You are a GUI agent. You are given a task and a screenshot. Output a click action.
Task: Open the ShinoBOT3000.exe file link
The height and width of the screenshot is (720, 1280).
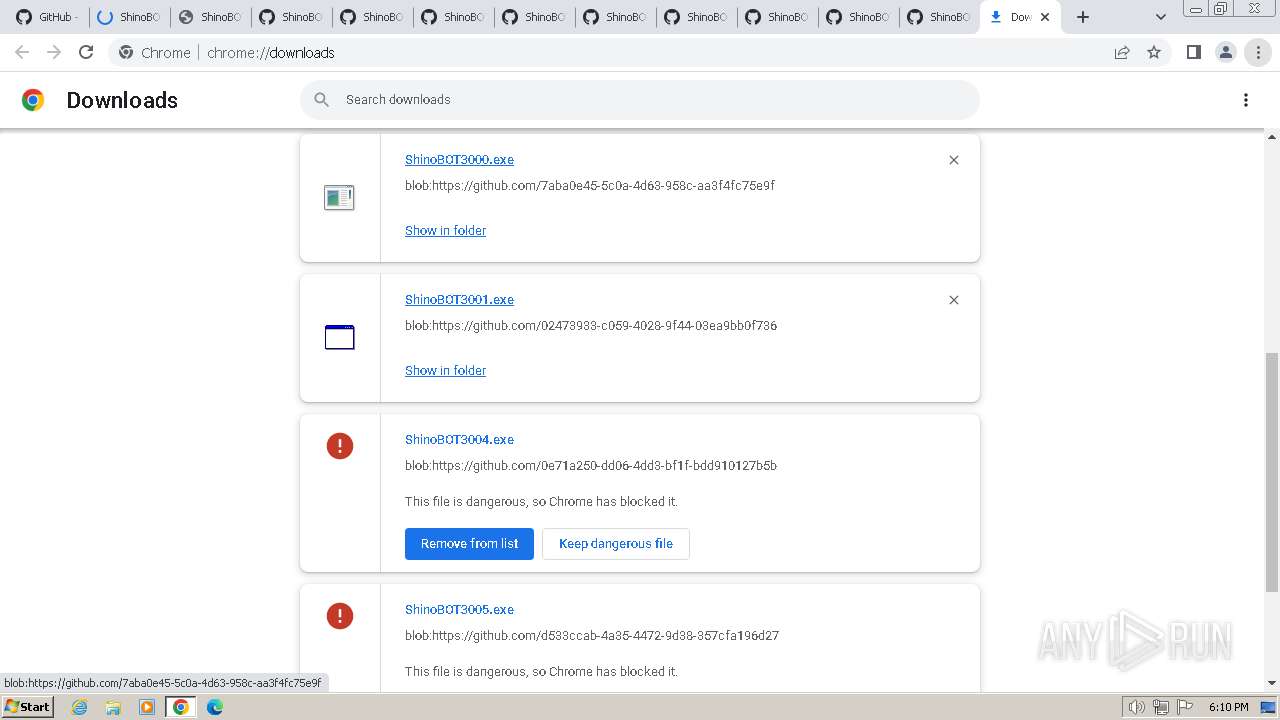[x=459, y=160]
